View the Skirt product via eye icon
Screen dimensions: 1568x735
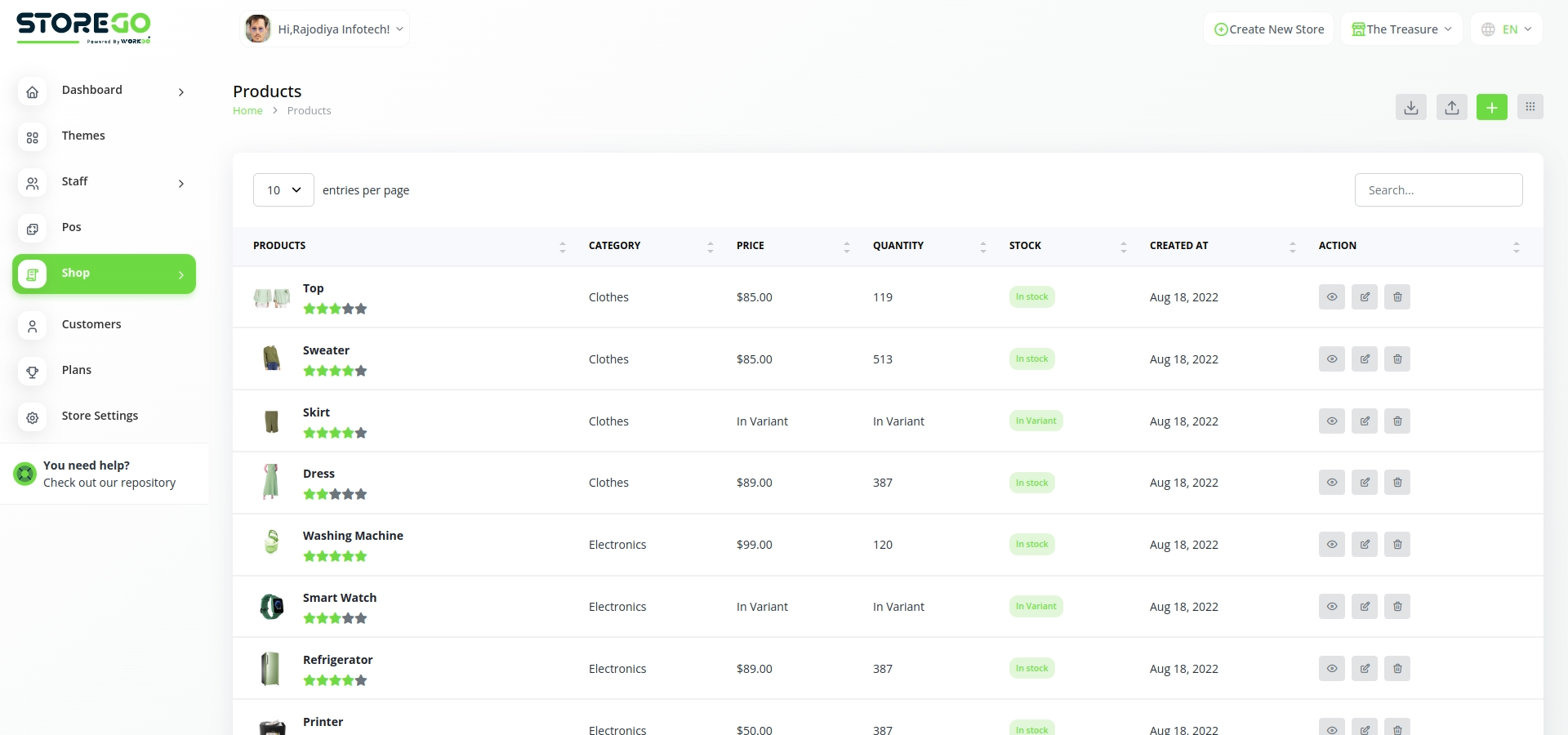coord(1331,421)
